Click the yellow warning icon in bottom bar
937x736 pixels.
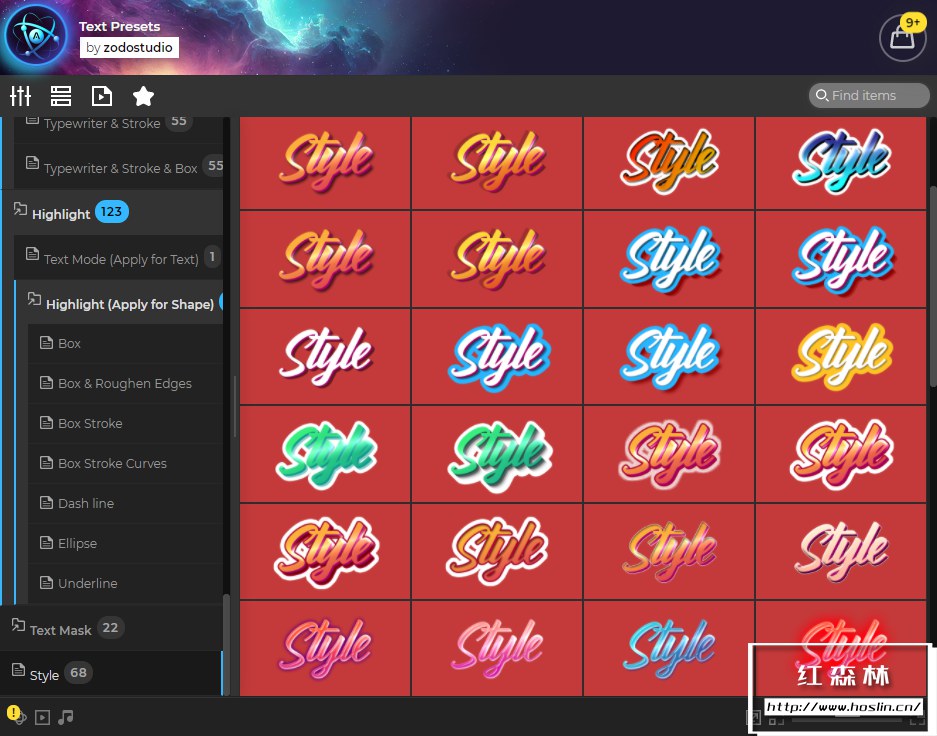pos(13,713)
